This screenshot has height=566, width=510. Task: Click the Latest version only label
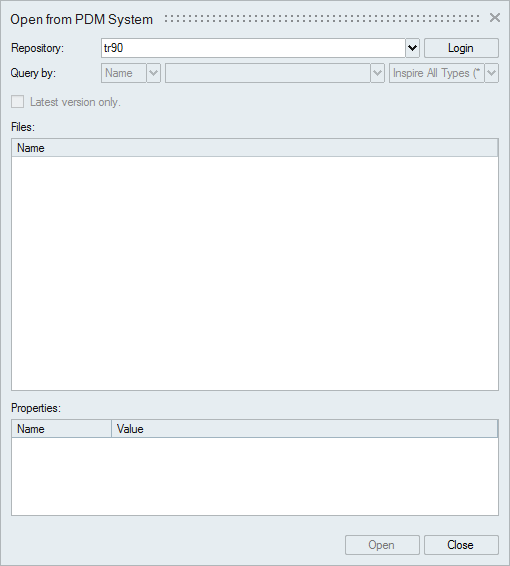click(x=75, y=102)
